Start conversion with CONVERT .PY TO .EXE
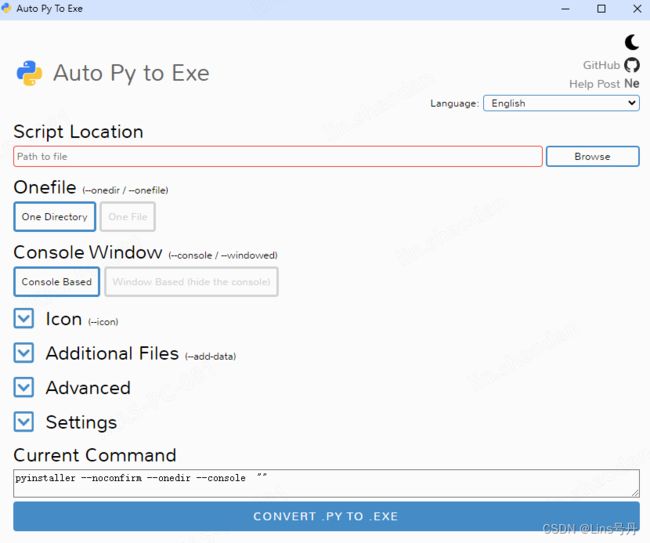This screenshot has height=543, width=650. click(x=326, y=516)
